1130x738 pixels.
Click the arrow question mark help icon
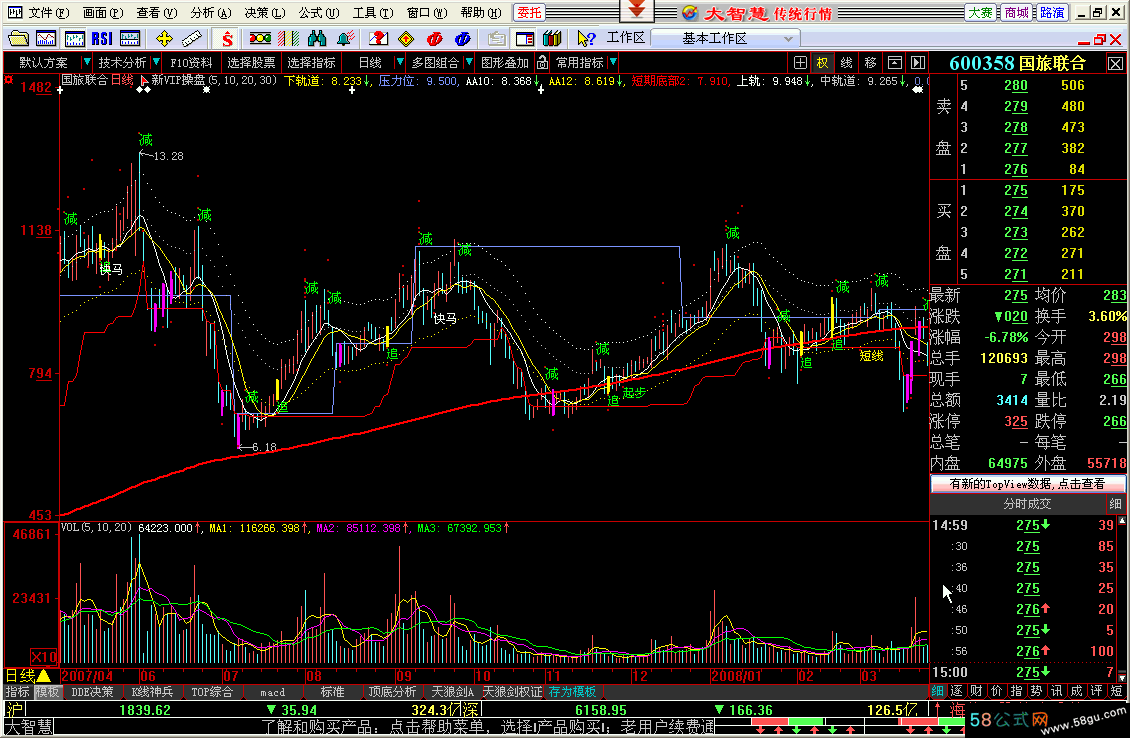[x=587, y=38]
